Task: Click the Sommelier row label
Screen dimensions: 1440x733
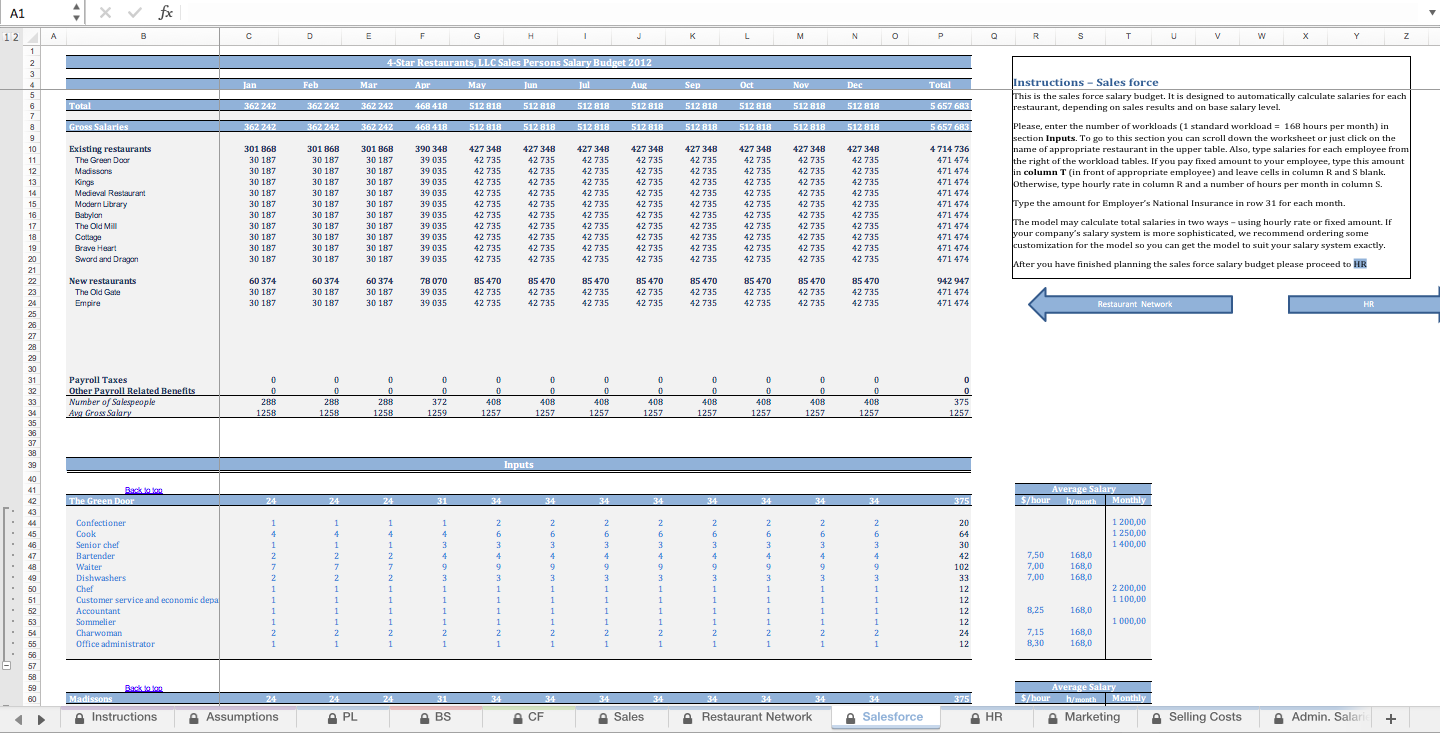Action: [97, 622]
